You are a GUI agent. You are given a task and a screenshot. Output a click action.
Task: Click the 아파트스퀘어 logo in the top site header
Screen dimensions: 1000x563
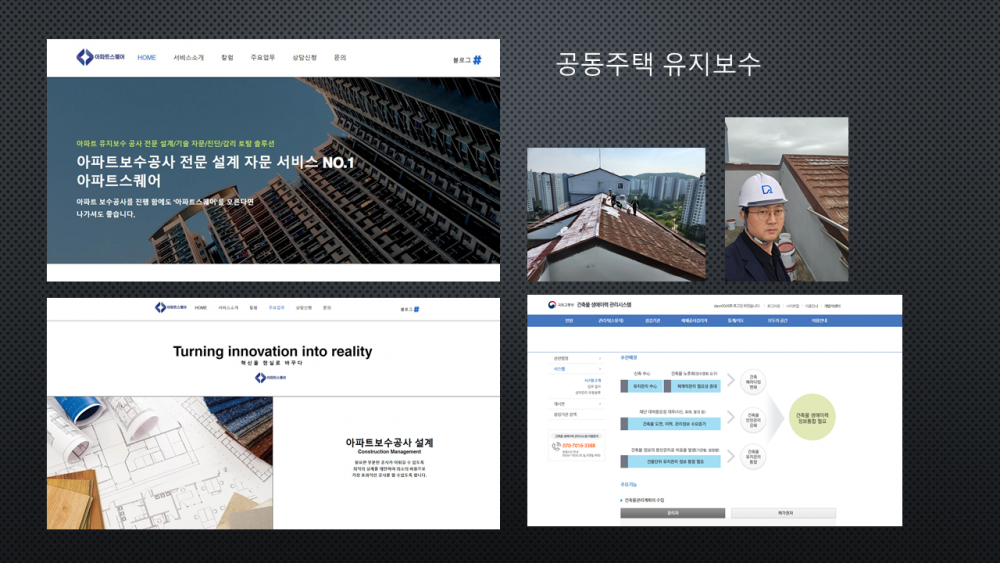100,57
